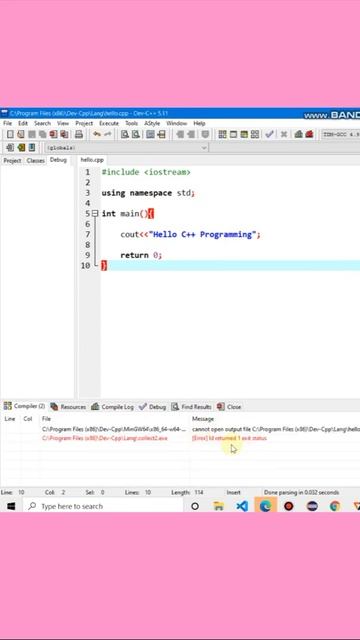Select the hello.cpp editor tab
360x640 pixels.
click(x=92, y=160)
